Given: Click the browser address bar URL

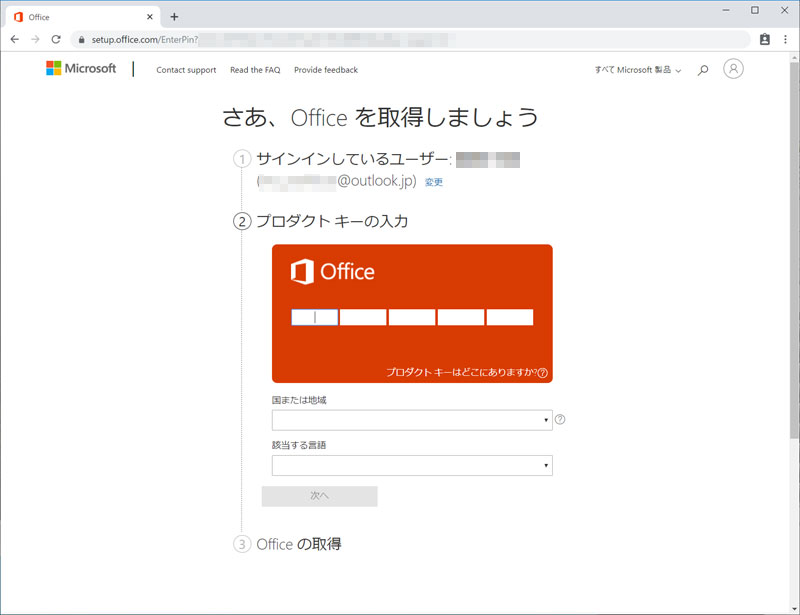Looking at the screenshot, I should pyautogui.click(x=411, y=39).
